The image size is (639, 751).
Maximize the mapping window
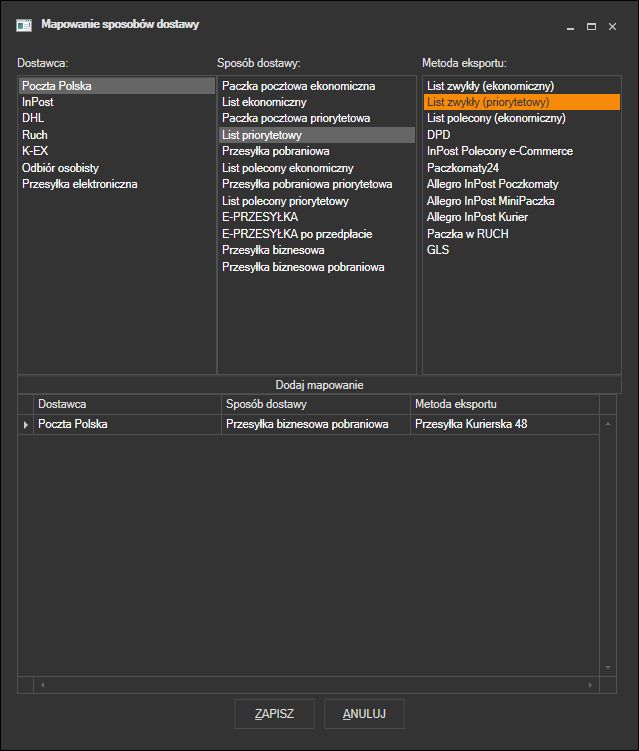point(592,27)
